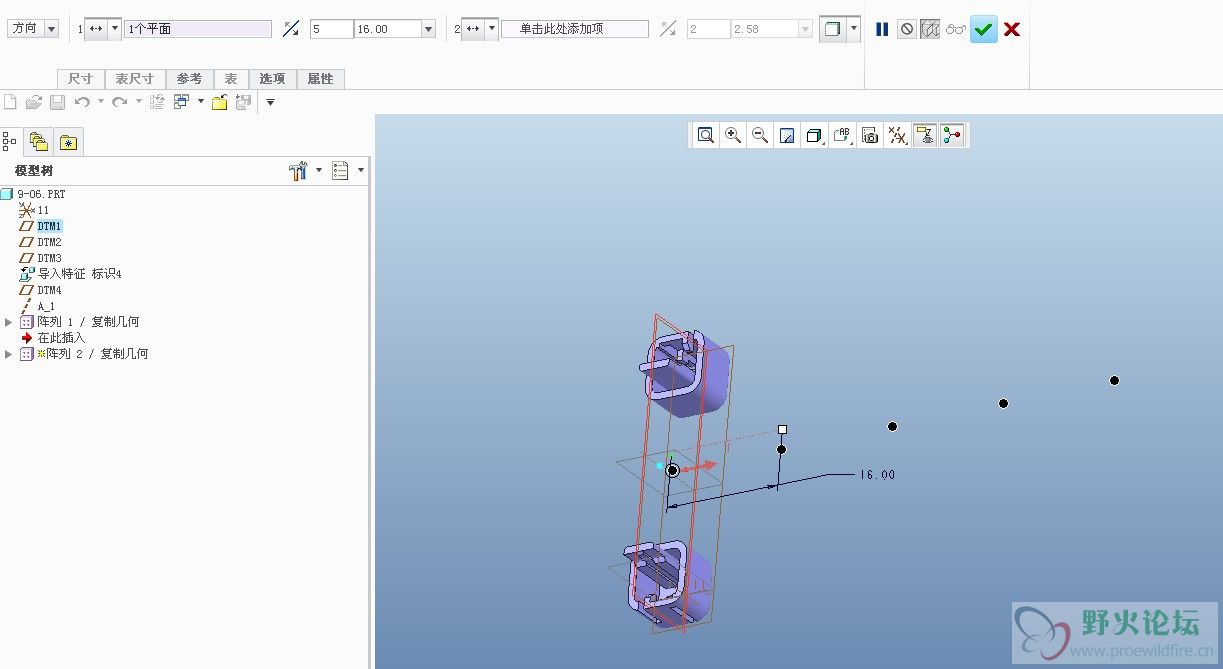Click the close window icon in quick toolbar
This screenshot has width=1223, height=669.
coord(243,102)
